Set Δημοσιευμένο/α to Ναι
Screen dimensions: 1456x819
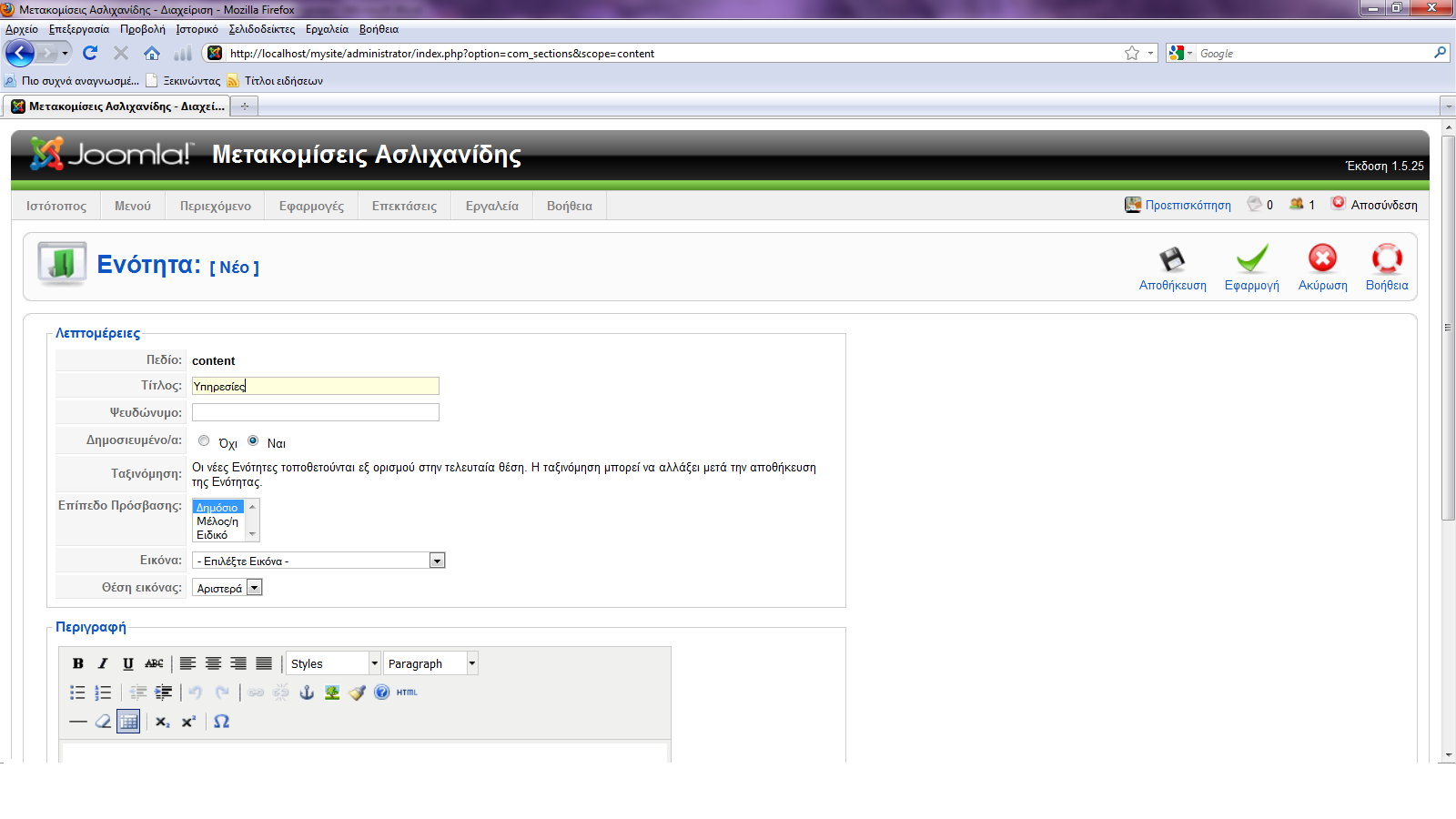pyautogui.click(x=253, y=440)
